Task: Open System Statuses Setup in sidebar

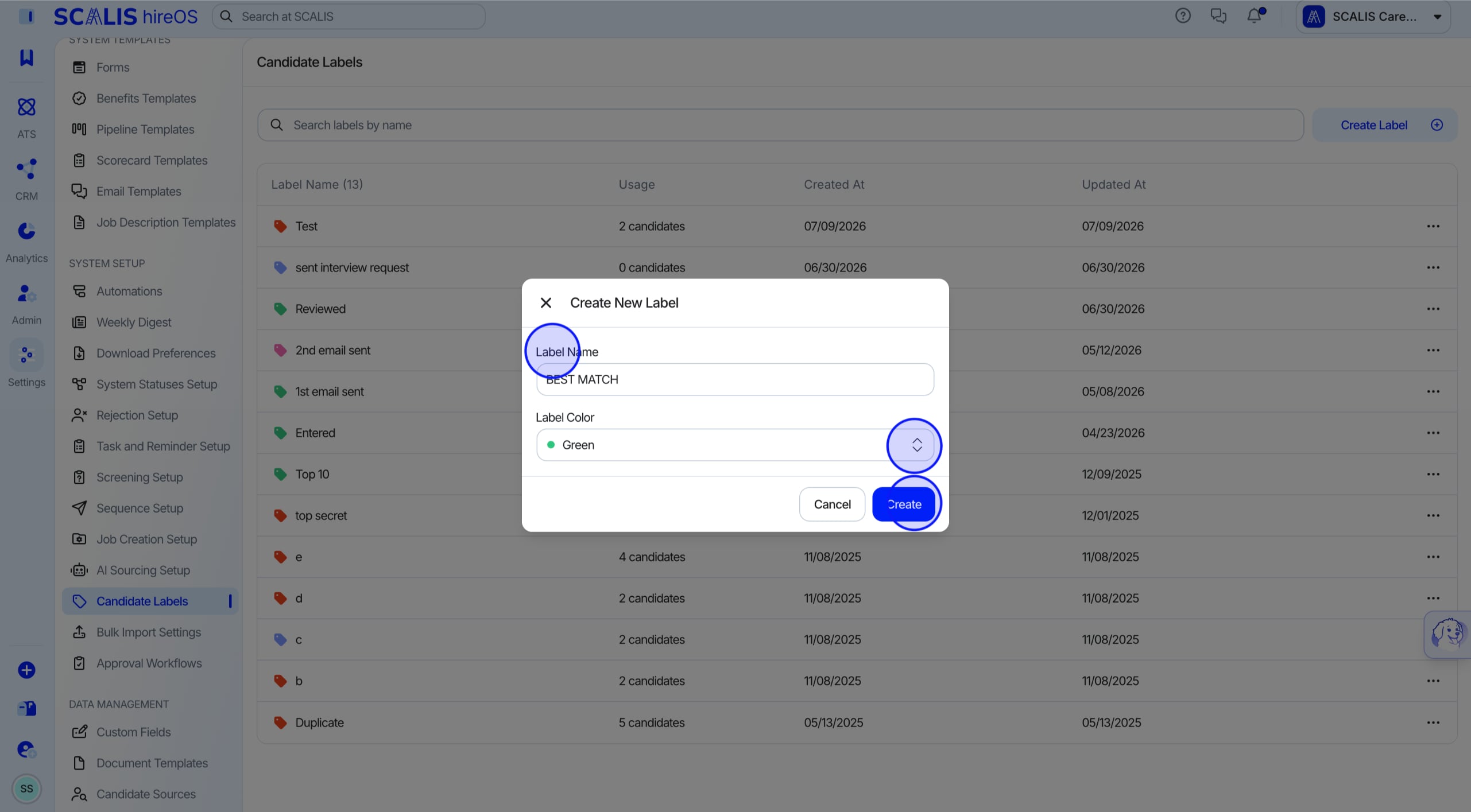Action: pyautogui.click(x=150, y=384)
